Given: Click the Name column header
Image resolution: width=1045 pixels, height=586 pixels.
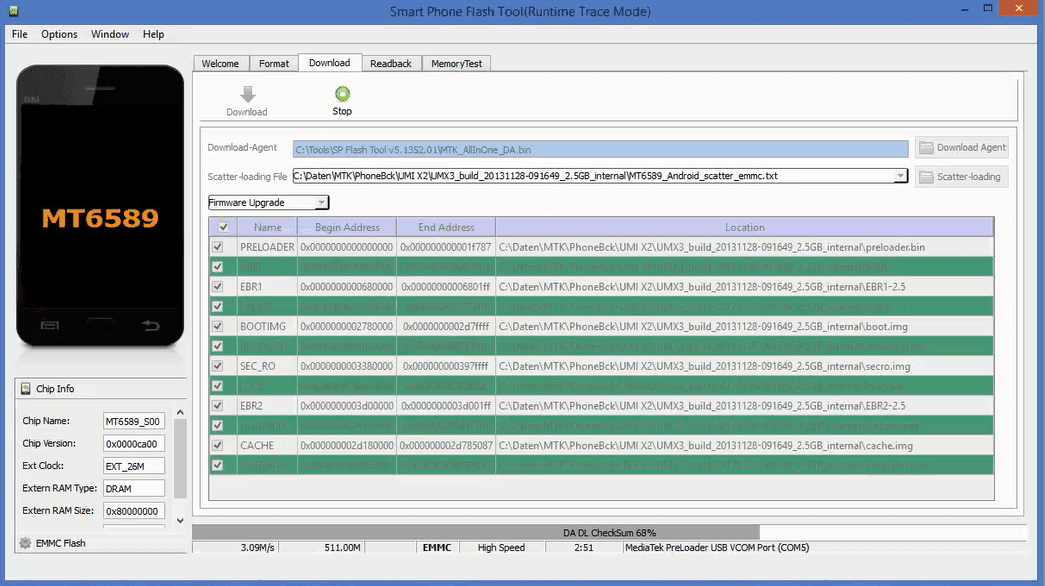Looking at the screenshot, I should (267, 227).
